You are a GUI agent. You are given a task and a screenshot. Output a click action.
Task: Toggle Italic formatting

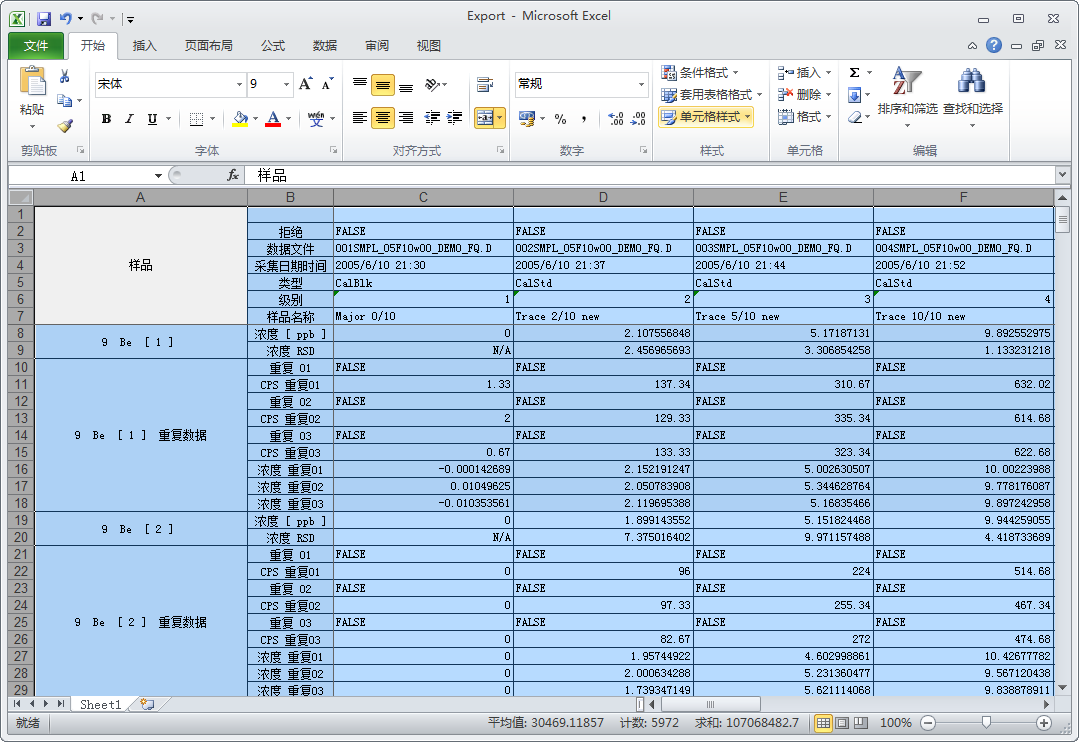tap(129, 119)
